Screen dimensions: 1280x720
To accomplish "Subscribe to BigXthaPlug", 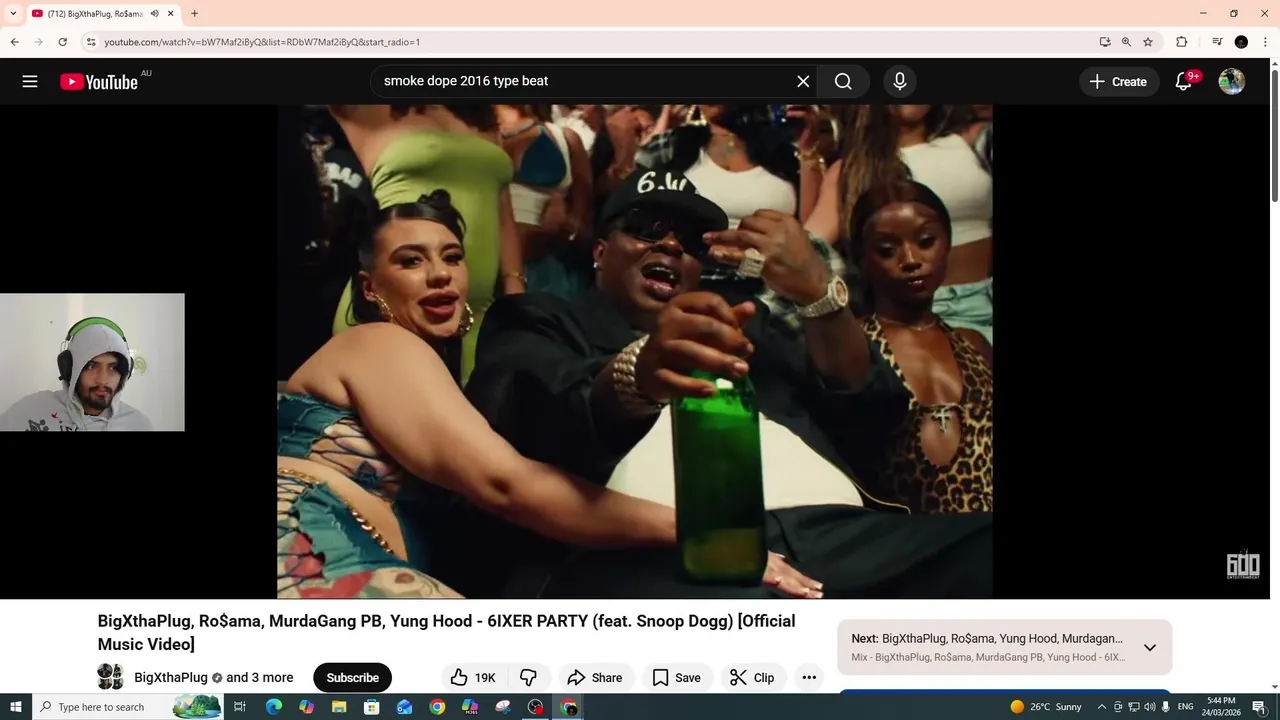I will 352,677.
